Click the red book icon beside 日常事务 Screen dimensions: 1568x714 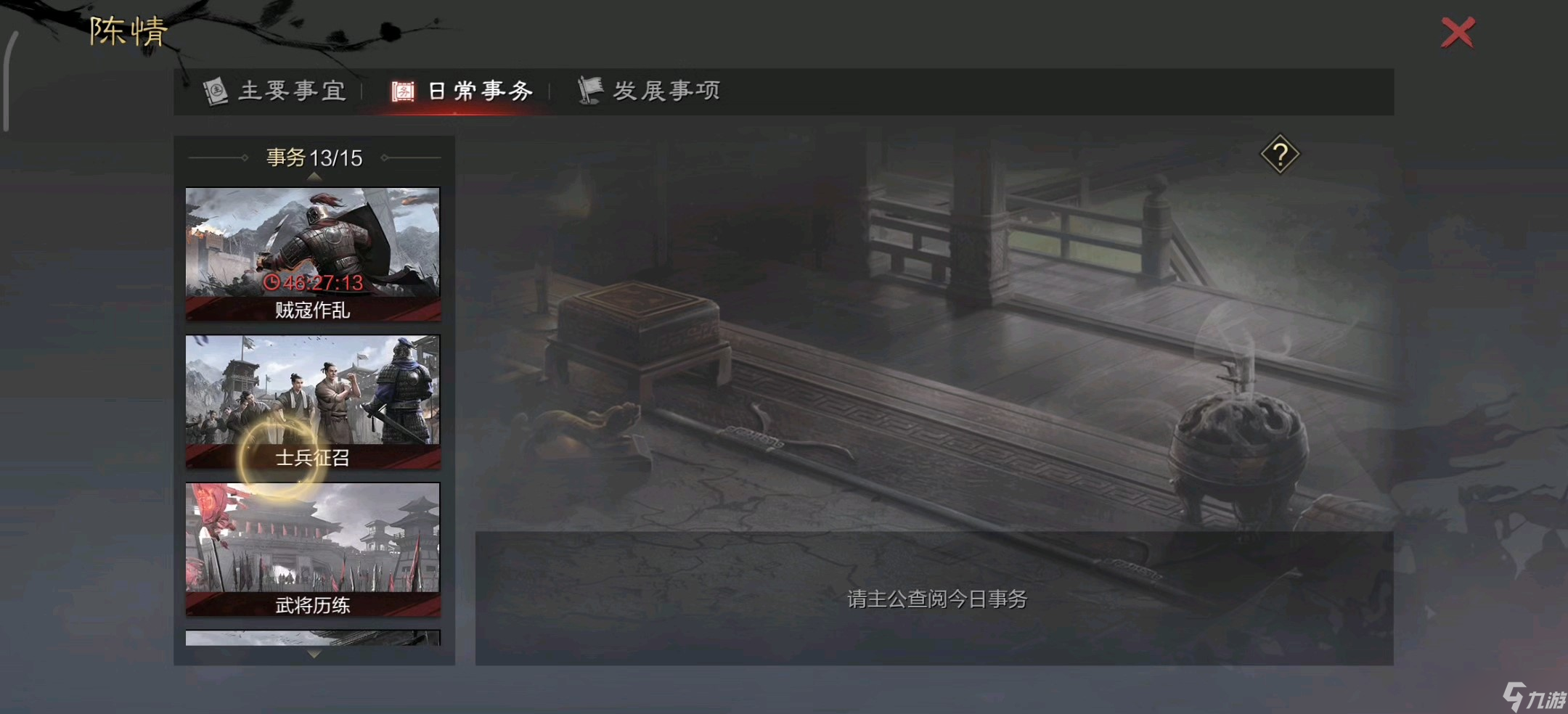(403, 91)
